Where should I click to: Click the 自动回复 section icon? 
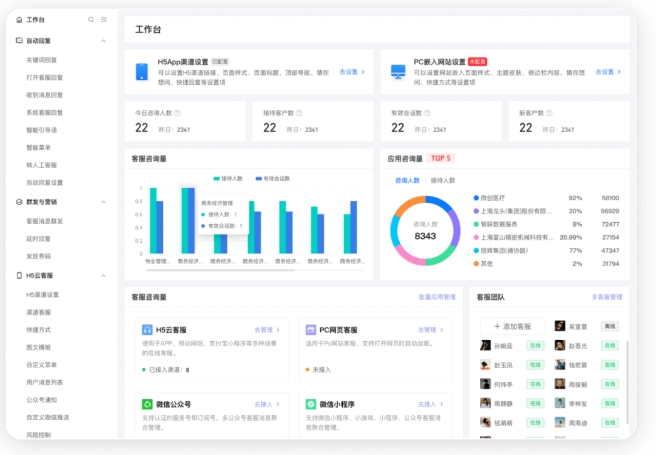[x=19, y=41]
